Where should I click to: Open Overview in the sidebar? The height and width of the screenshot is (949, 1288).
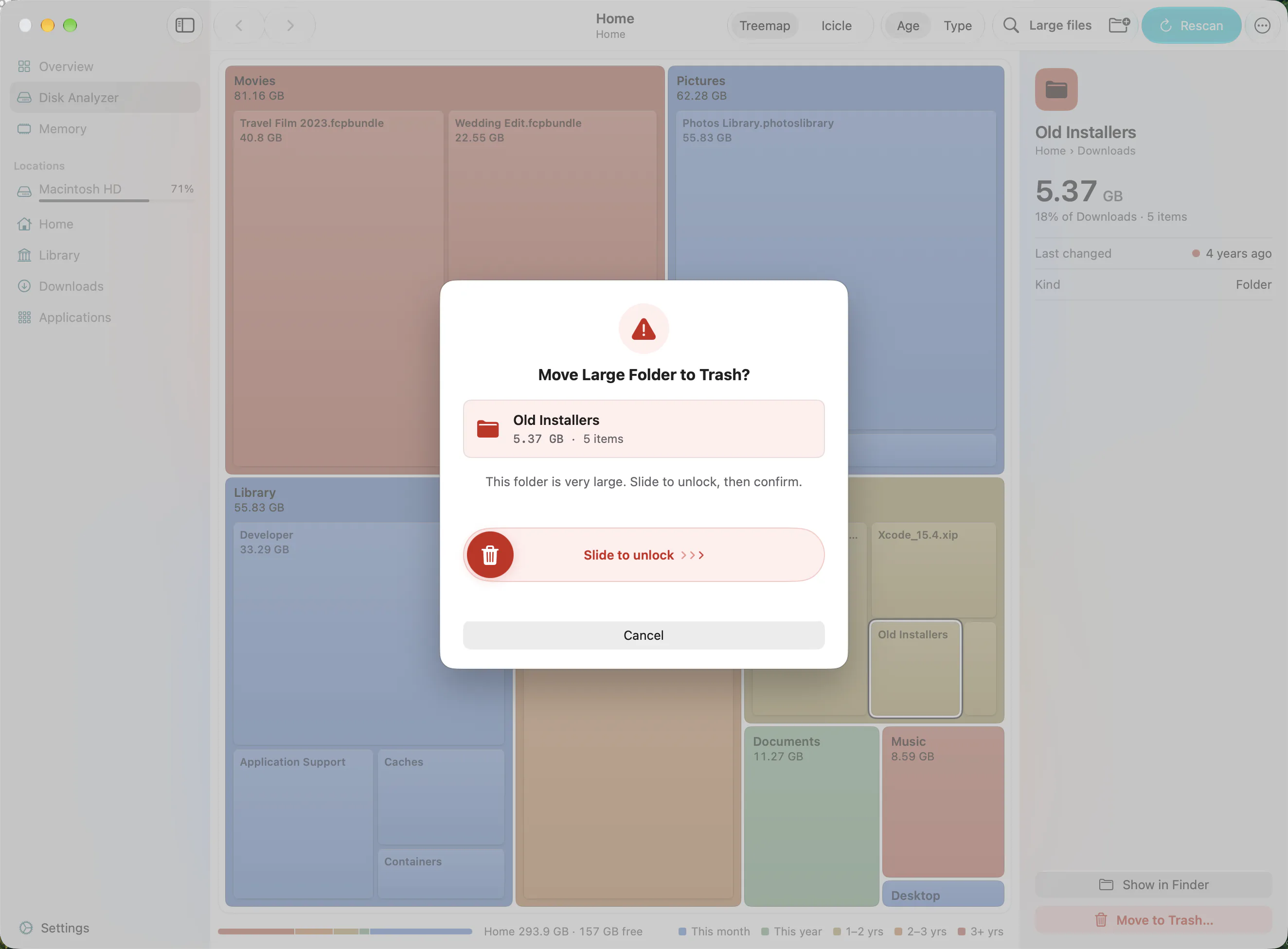point(105,67)
